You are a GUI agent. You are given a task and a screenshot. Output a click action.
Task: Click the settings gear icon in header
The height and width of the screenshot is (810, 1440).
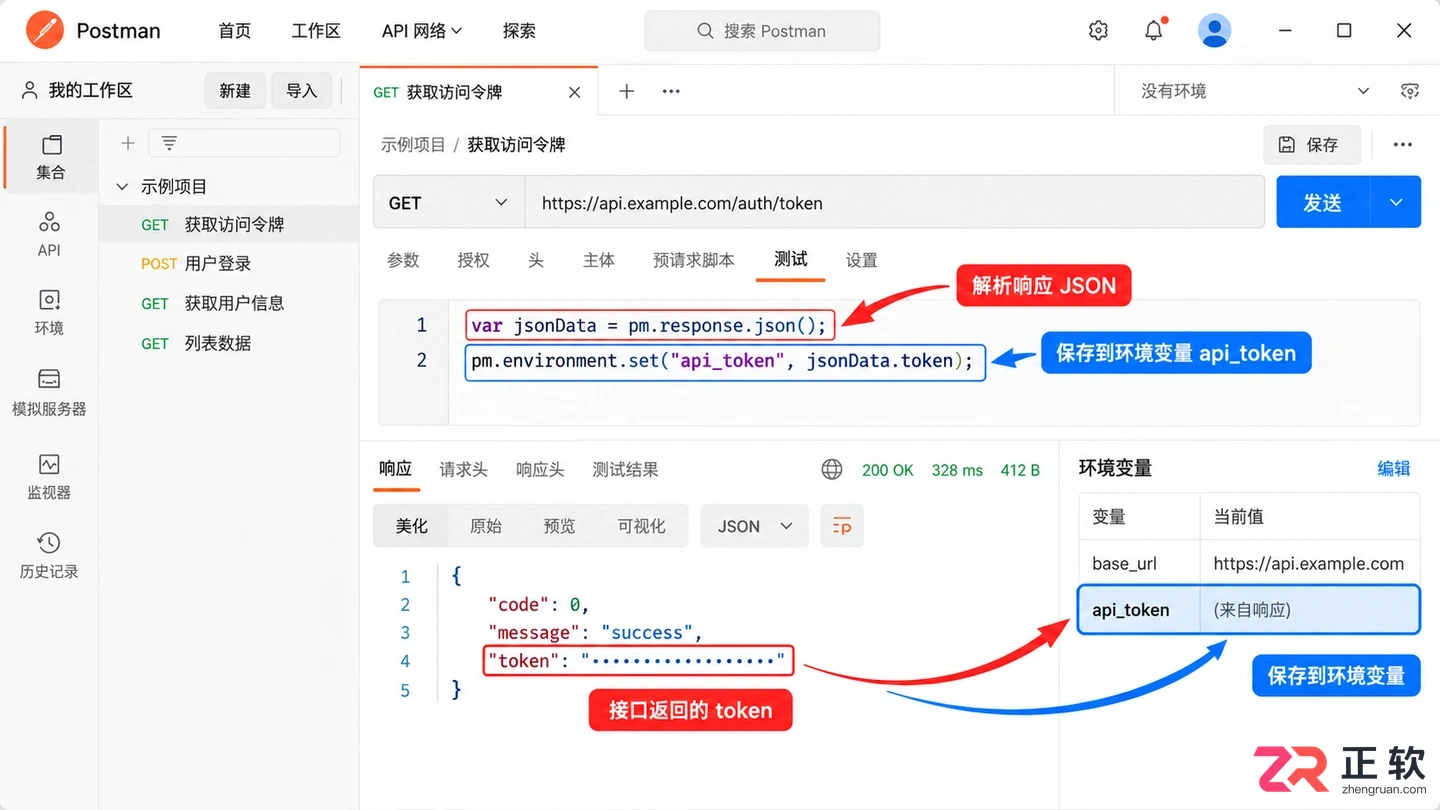(x=1098, y=31)
